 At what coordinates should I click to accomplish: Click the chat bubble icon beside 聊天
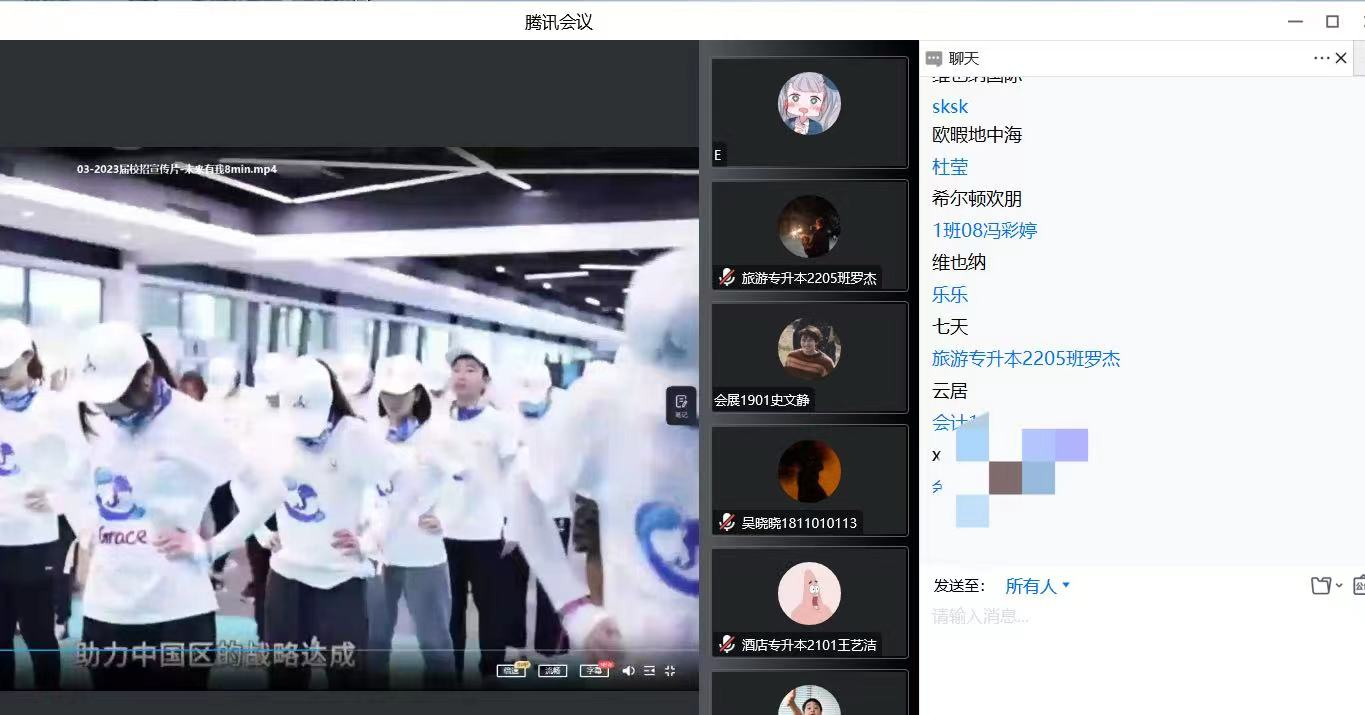tap(934, 59)
